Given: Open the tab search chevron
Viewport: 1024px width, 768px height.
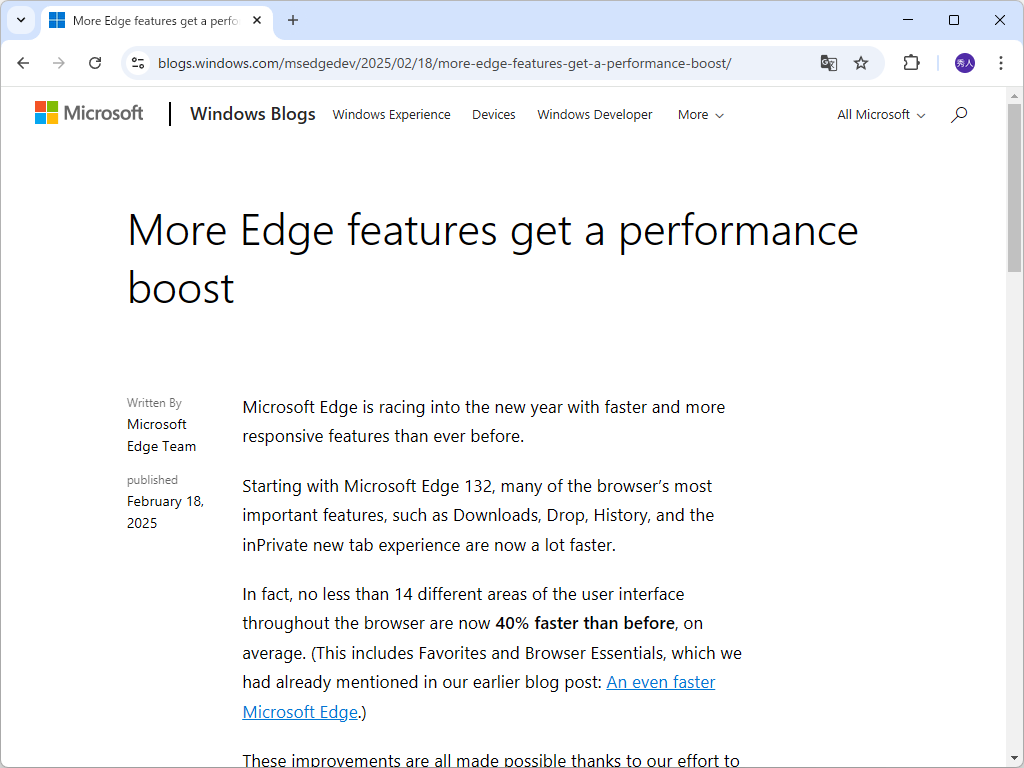Looking at the screenshot, I should point(21,20).
